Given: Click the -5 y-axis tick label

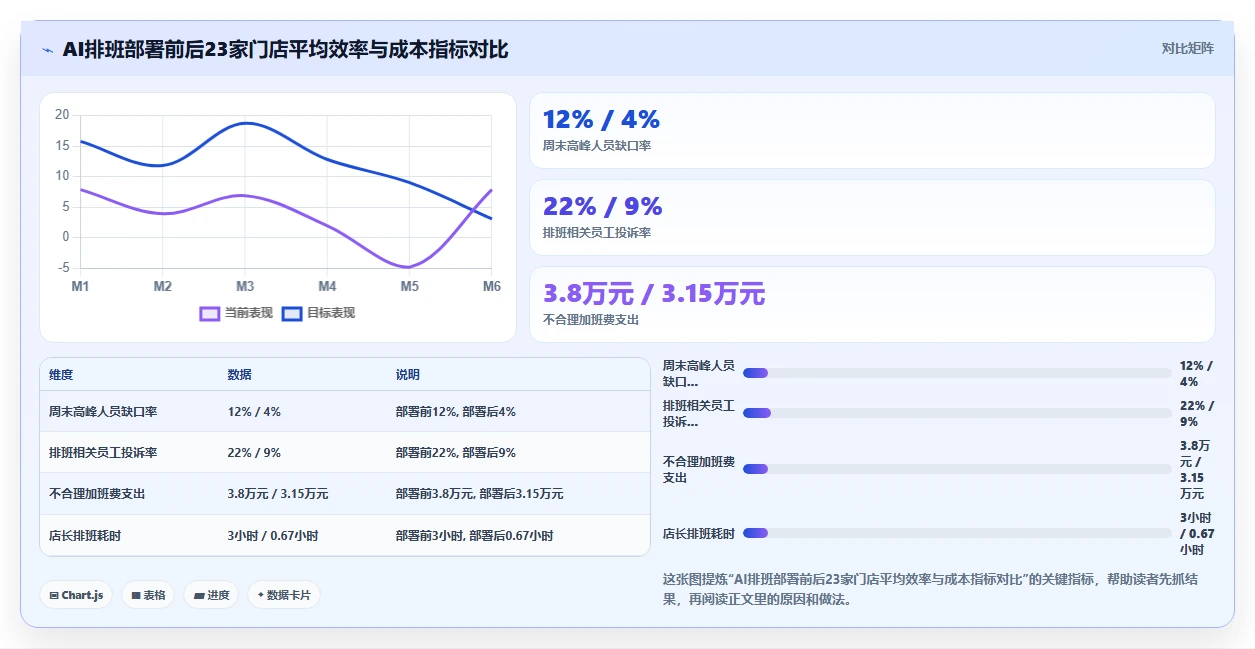Looking at the screenshot, I should (64, 268).
